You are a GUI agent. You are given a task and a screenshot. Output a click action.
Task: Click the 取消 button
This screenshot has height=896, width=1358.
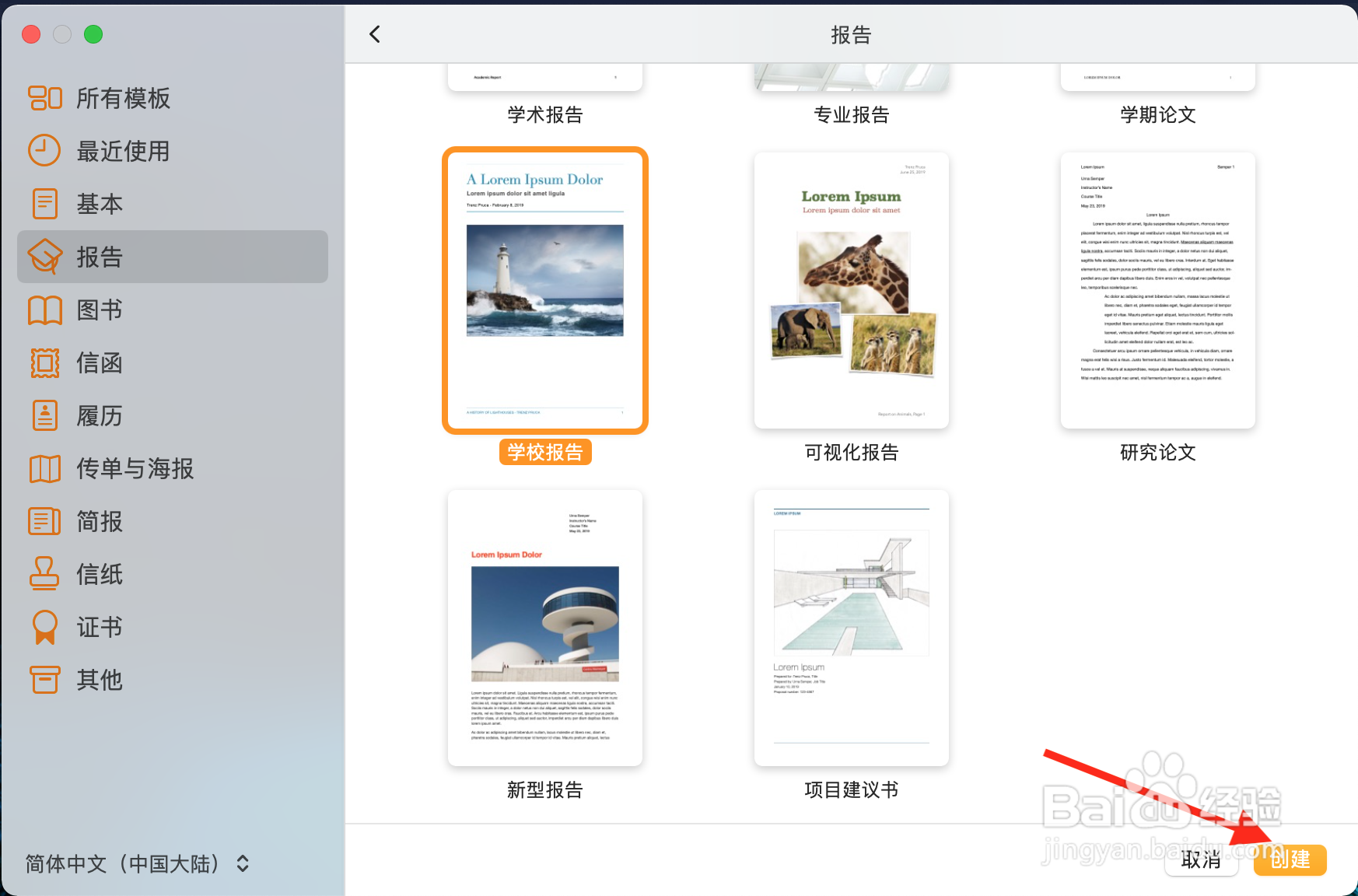tap(1201, 861)
